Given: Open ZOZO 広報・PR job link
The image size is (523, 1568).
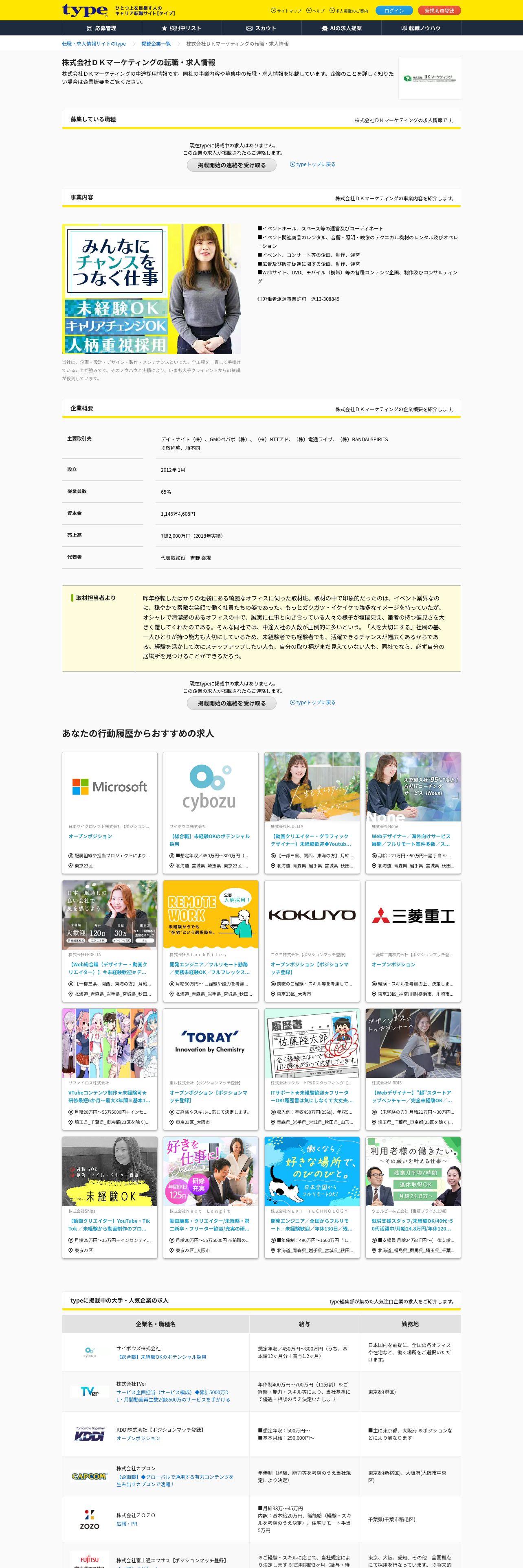Looking at the screenshot, I should [127, 1524].
